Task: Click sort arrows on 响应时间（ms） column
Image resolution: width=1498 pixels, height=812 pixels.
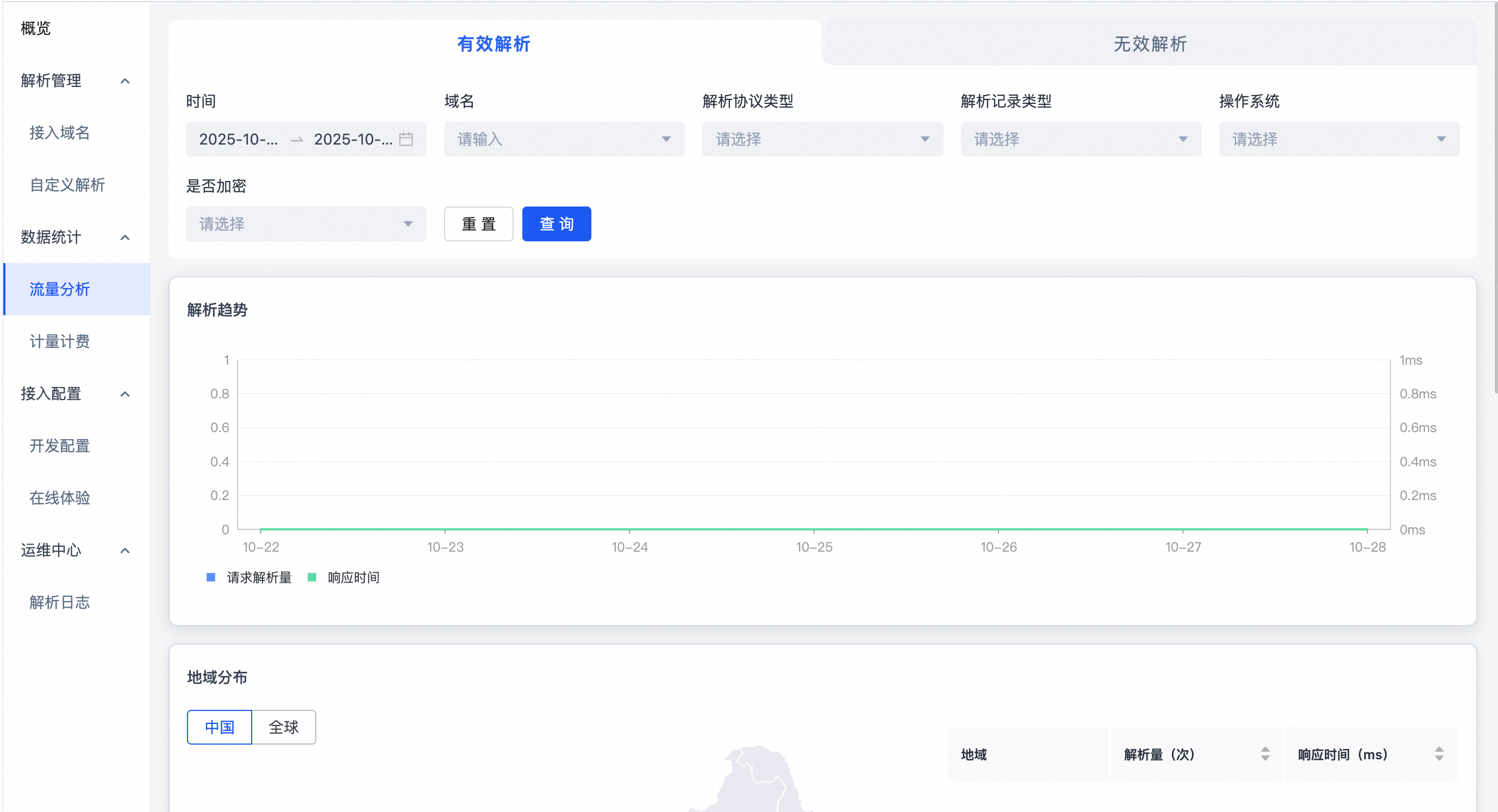Action: coord(1439,754)
